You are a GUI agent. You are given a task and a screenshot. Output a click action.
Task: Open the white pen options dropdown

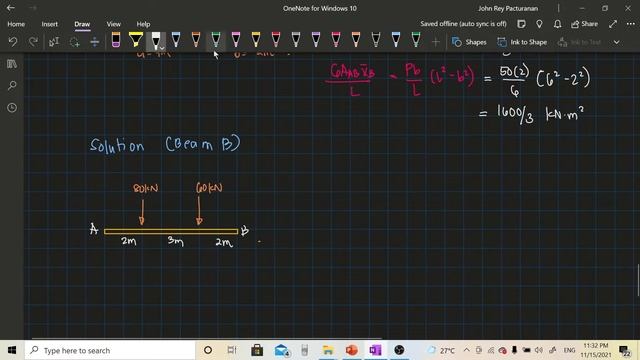click(x=162, y=47)
